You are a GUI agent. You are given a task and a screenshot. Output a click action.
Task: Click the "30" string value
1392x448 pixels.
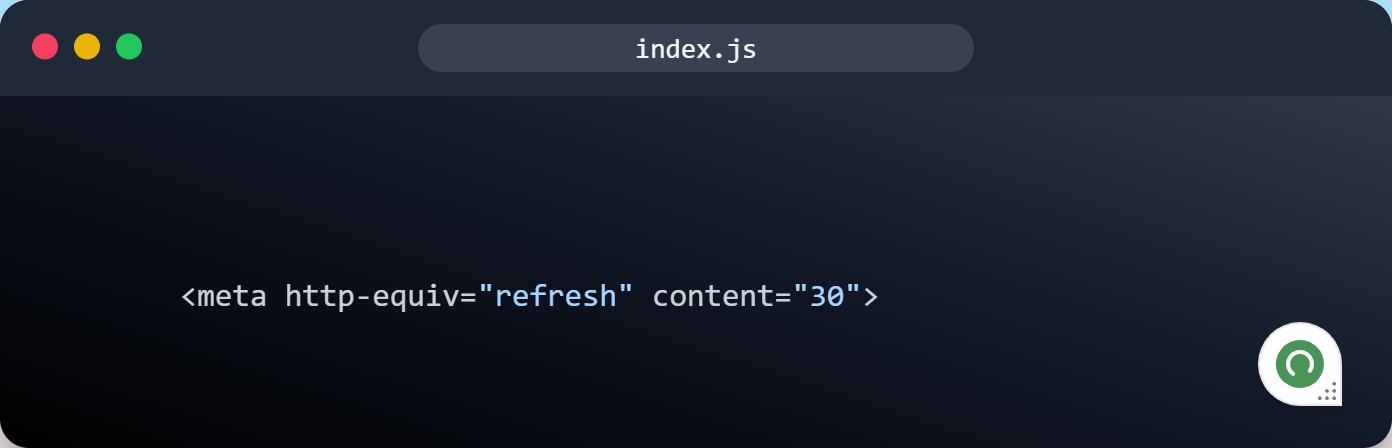(827, 296)
